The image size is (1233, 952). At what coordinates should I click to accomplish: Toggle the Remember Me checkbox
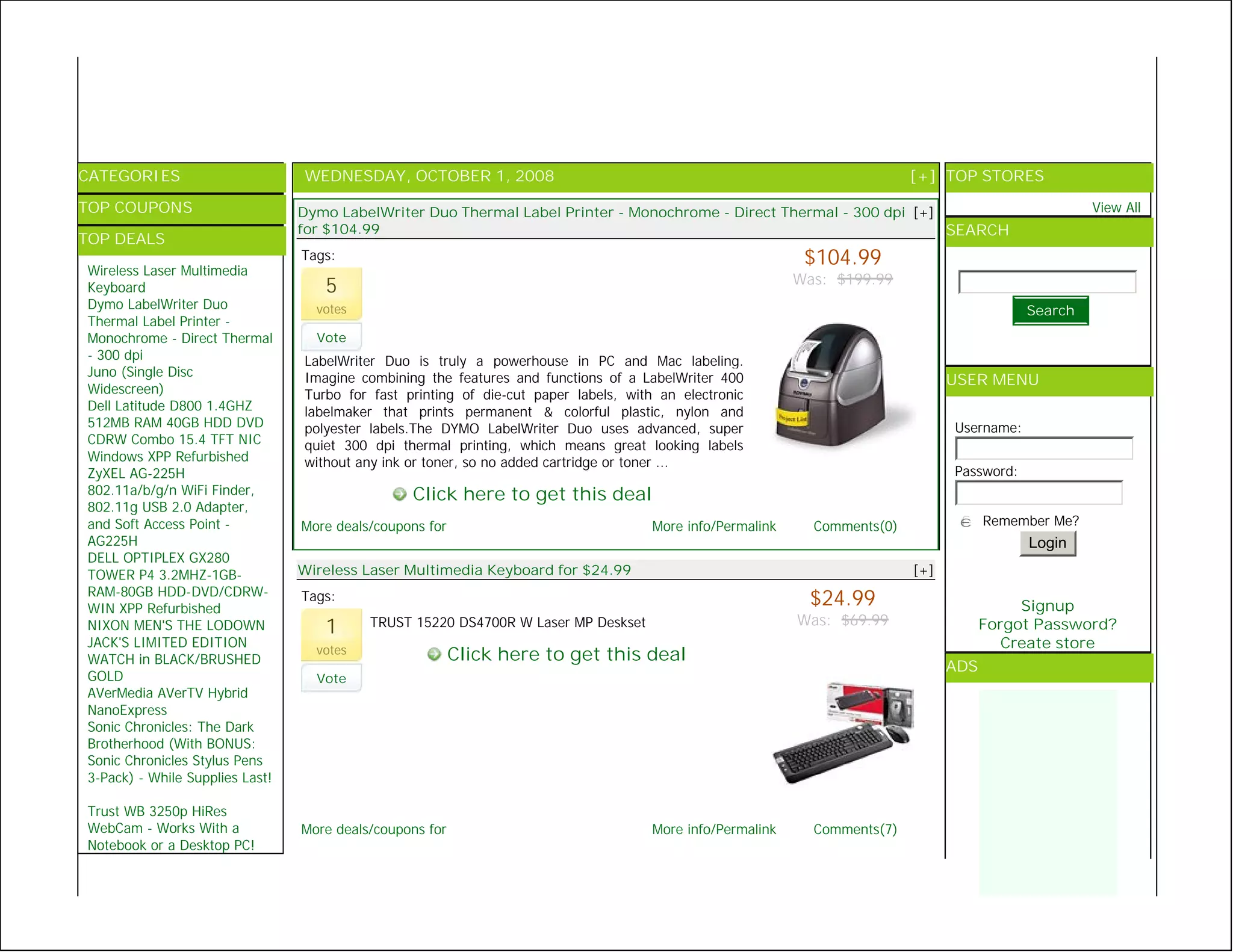pos(966,522)
